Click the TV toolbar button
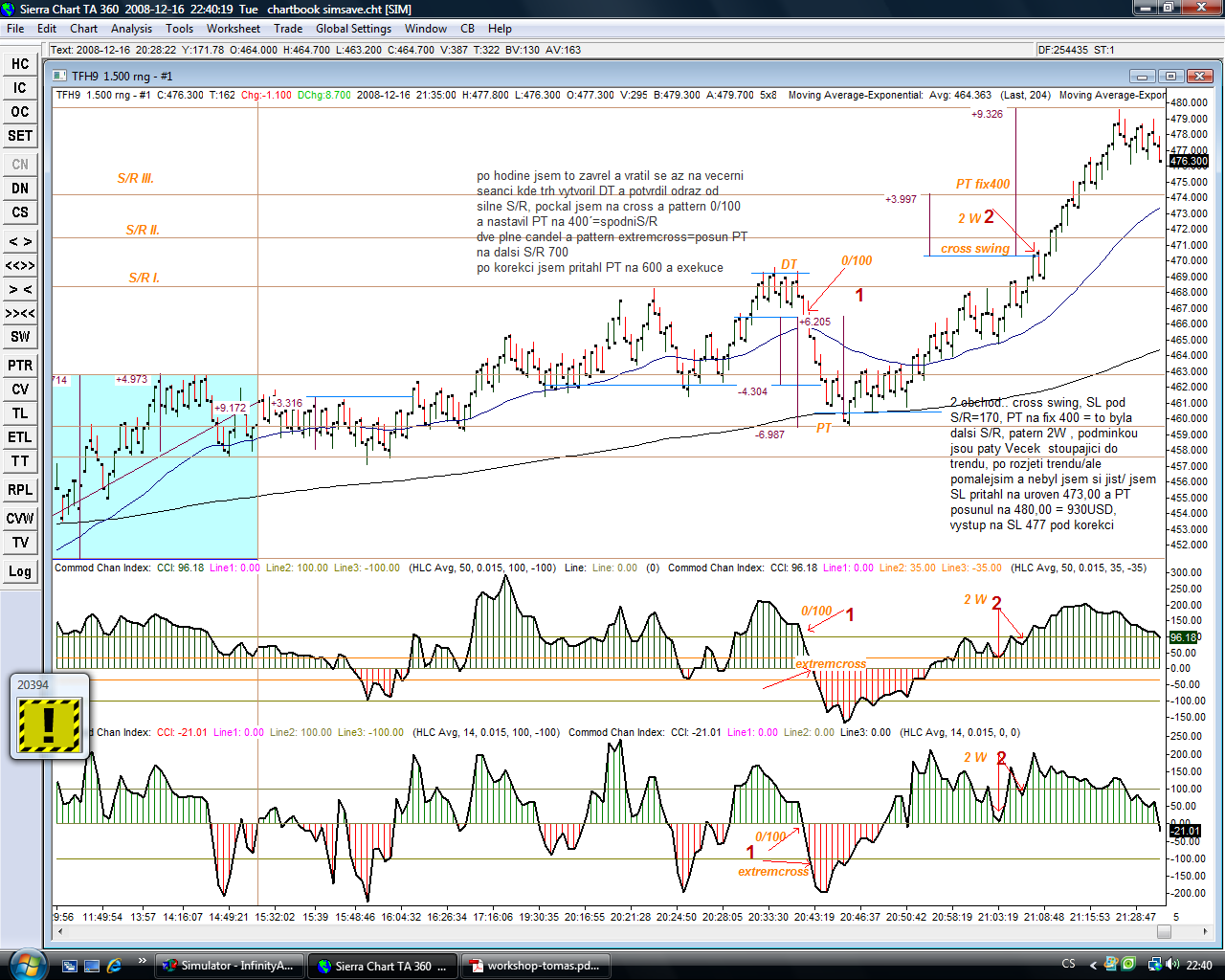The width and height of the screenshot is (1225, 980). coord(20,543)
